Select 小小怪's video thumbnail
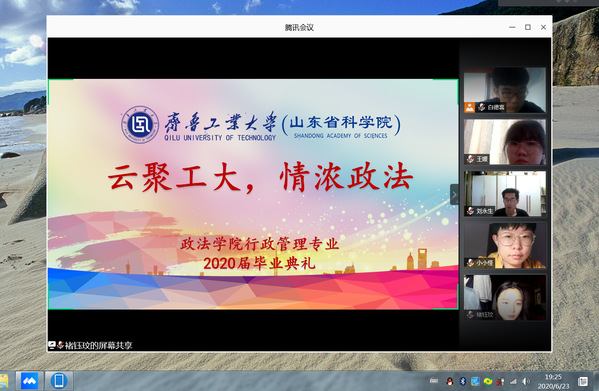This screenshot has height=391, width=599. pos(505,246)
